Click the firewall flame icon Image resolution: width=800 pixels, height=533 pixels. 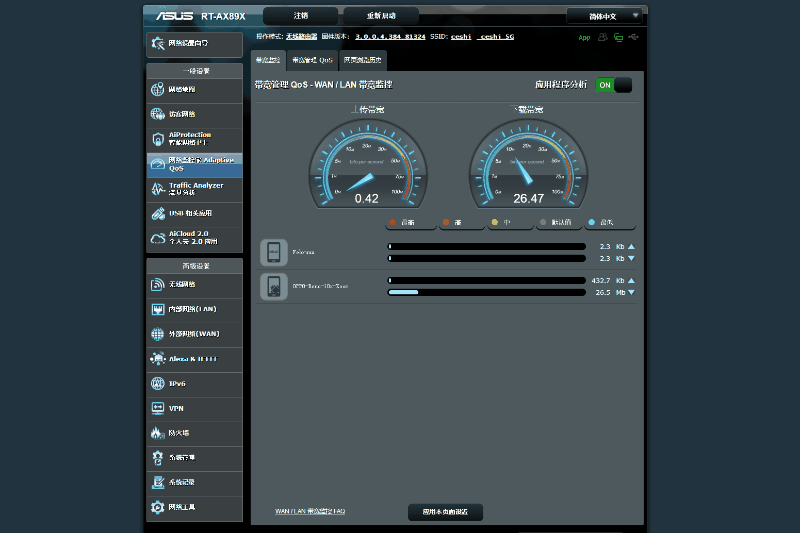tap(158, 433)
